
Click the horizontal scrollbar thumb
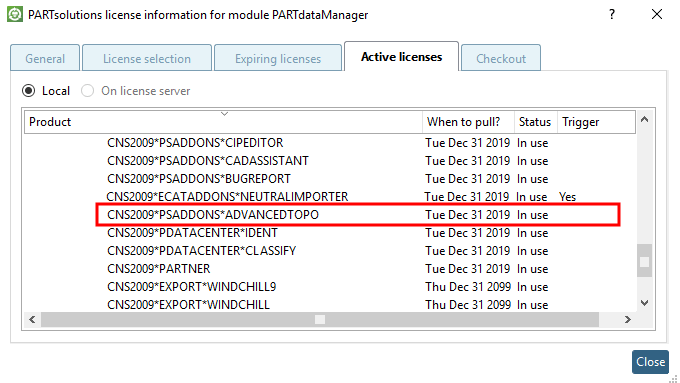pos(320,320)
